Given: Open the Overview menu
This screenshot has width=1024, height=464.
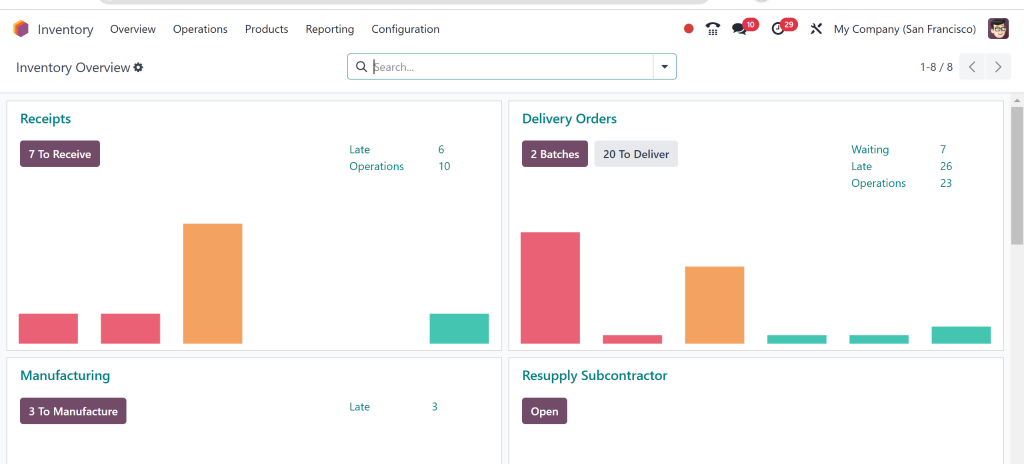Looking at the screenshot, I should point(133,29).
